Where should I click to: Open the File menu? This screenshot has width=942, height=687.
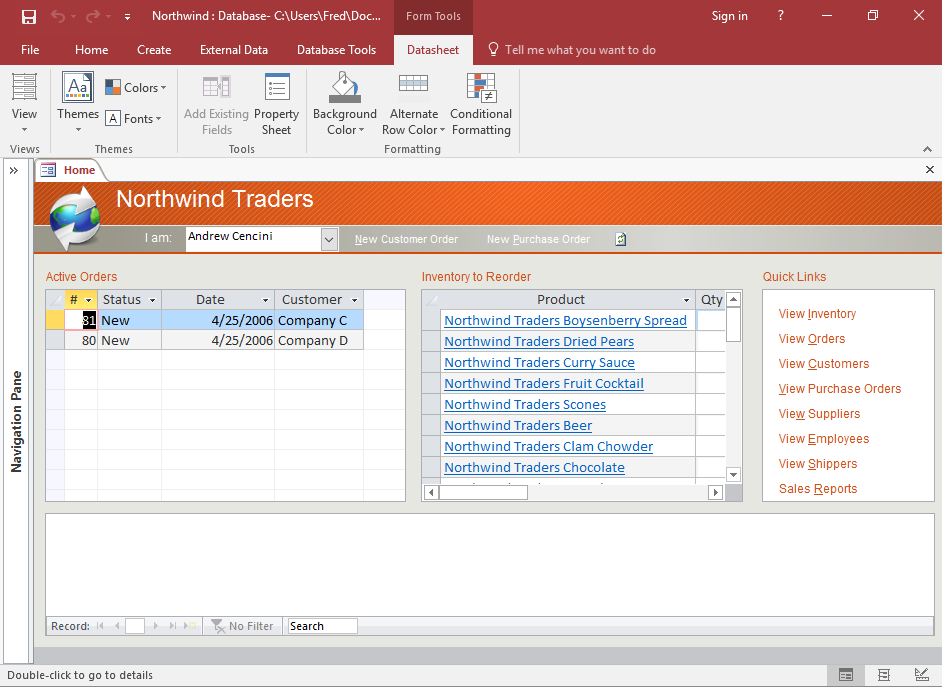(30, 50)
